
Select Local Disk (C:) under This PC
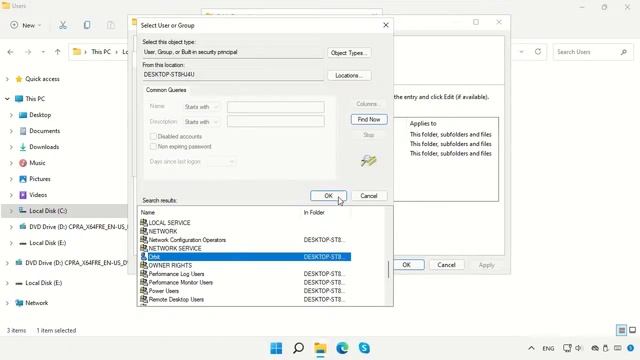(x=48, y=211)
